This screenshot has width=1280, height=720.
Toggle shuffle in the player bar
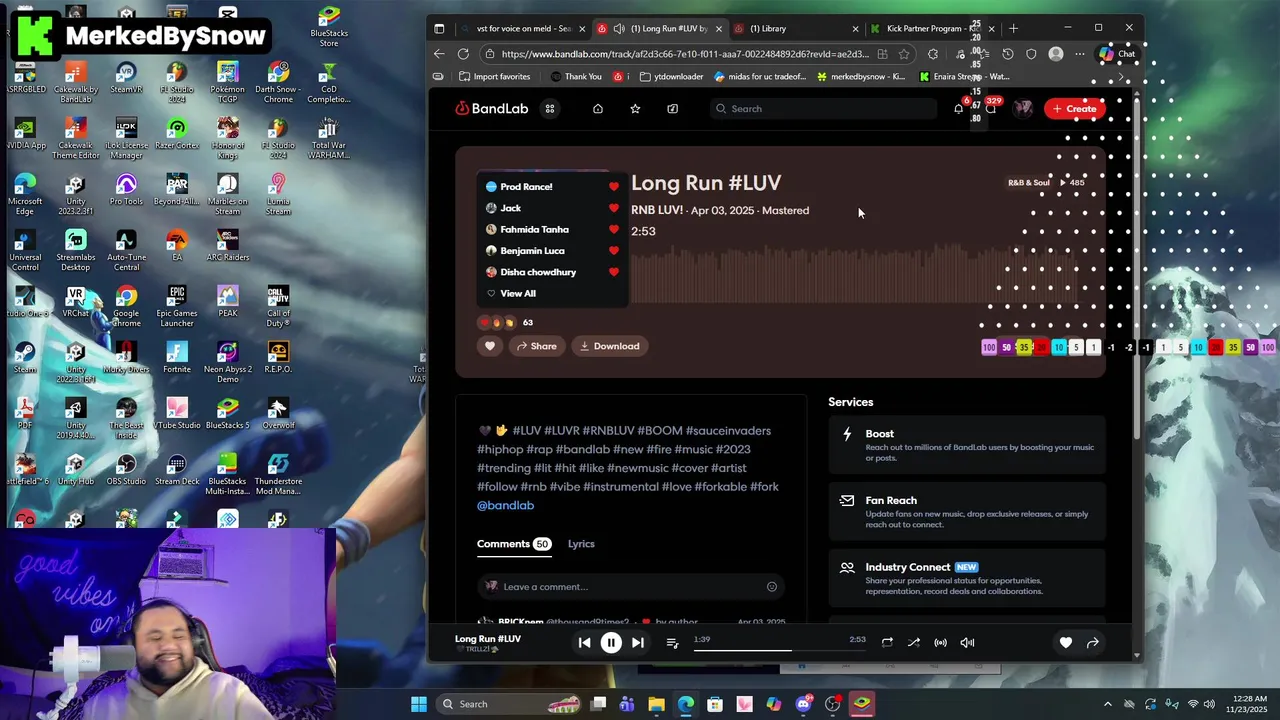coord(914,643)
